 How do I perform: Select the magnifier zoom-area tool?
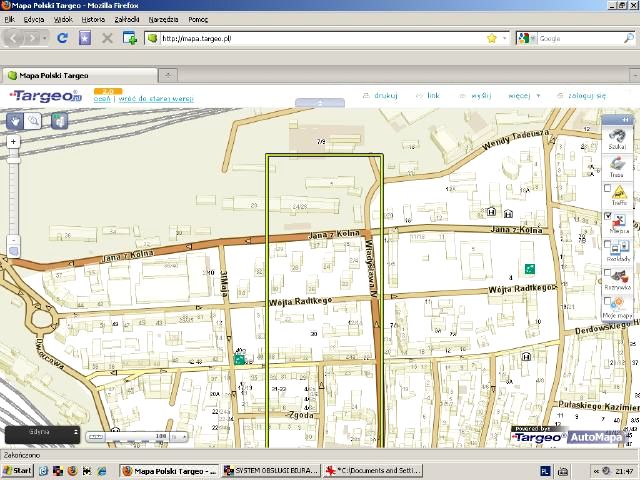(x=33, y=121)
